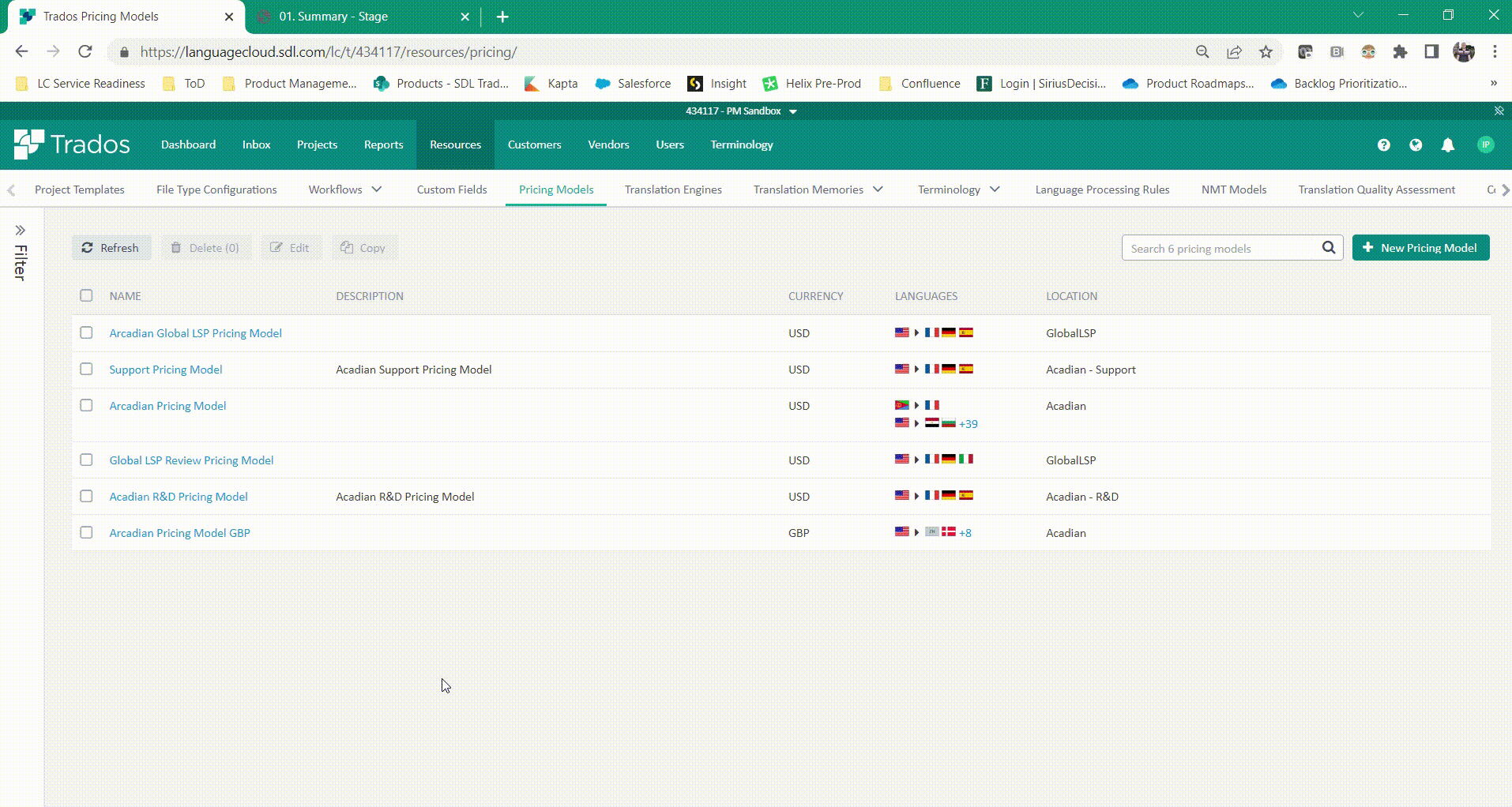
Task: Open the help question mark icon
Action: click(1383, 145)
